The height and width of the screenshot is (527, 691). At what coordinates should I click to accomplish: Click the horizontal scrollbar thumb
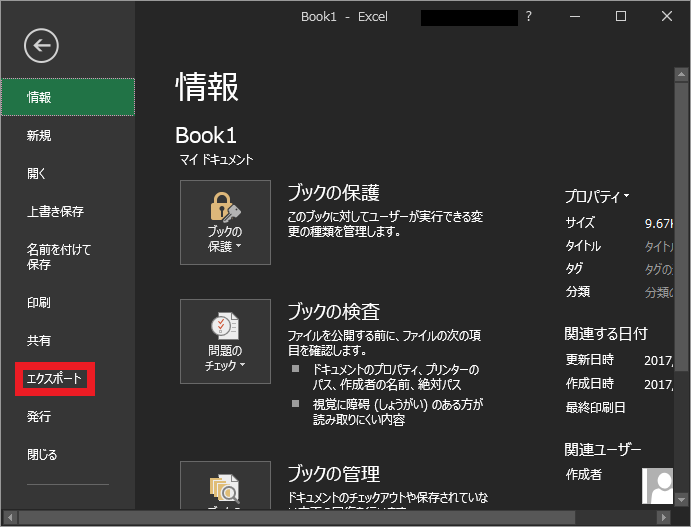297,517
